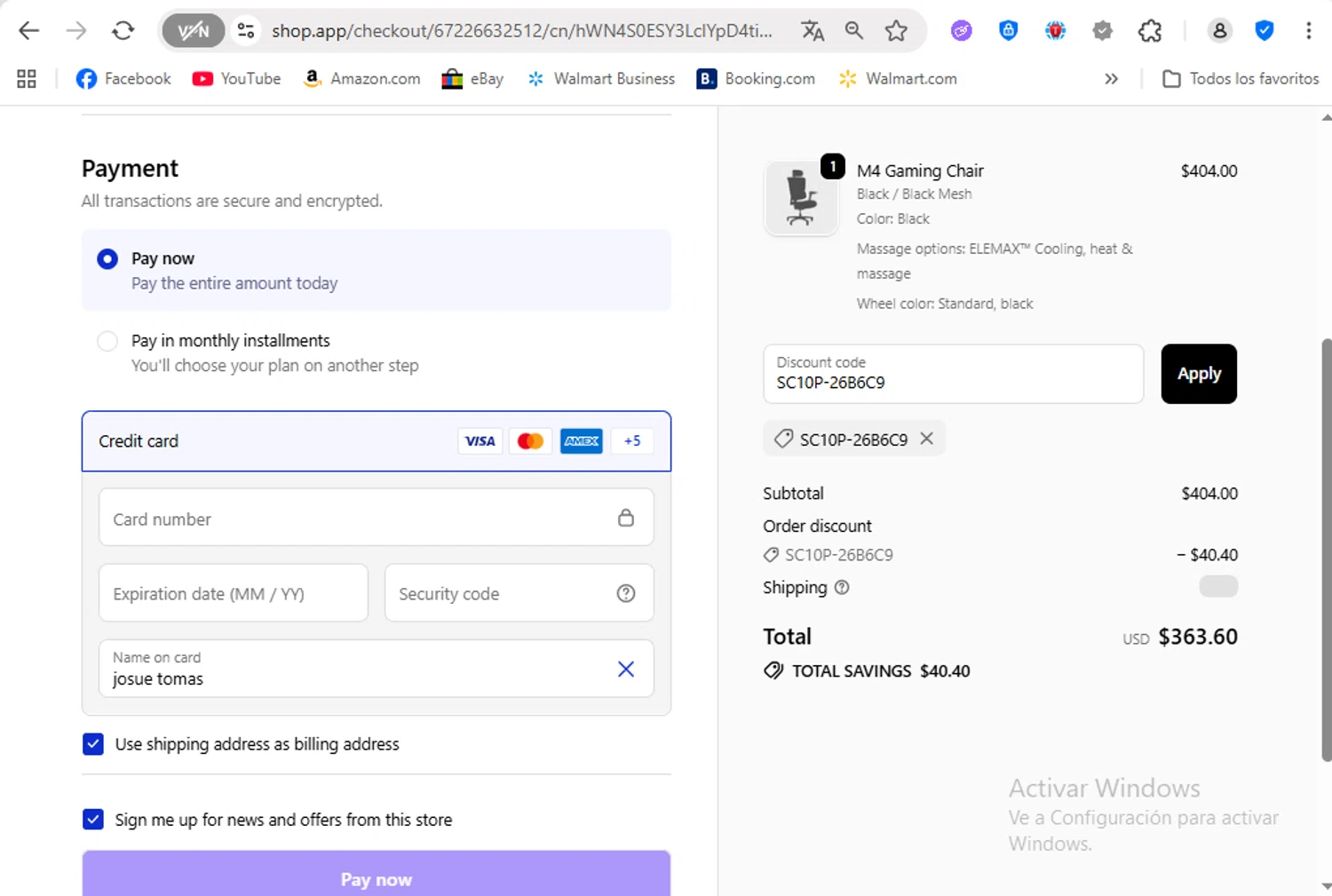Open Shipping info help icon
The height and width of the screenshot is (896, 1332).
click(x=842, y=588)
